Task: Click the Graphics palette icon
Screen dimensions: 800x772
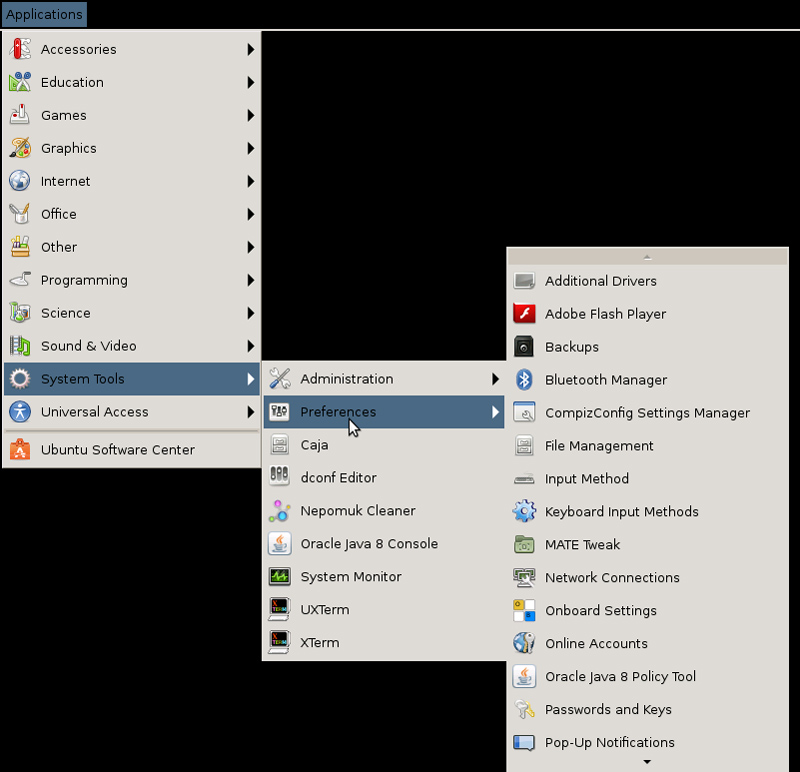Action: point(20,148)
